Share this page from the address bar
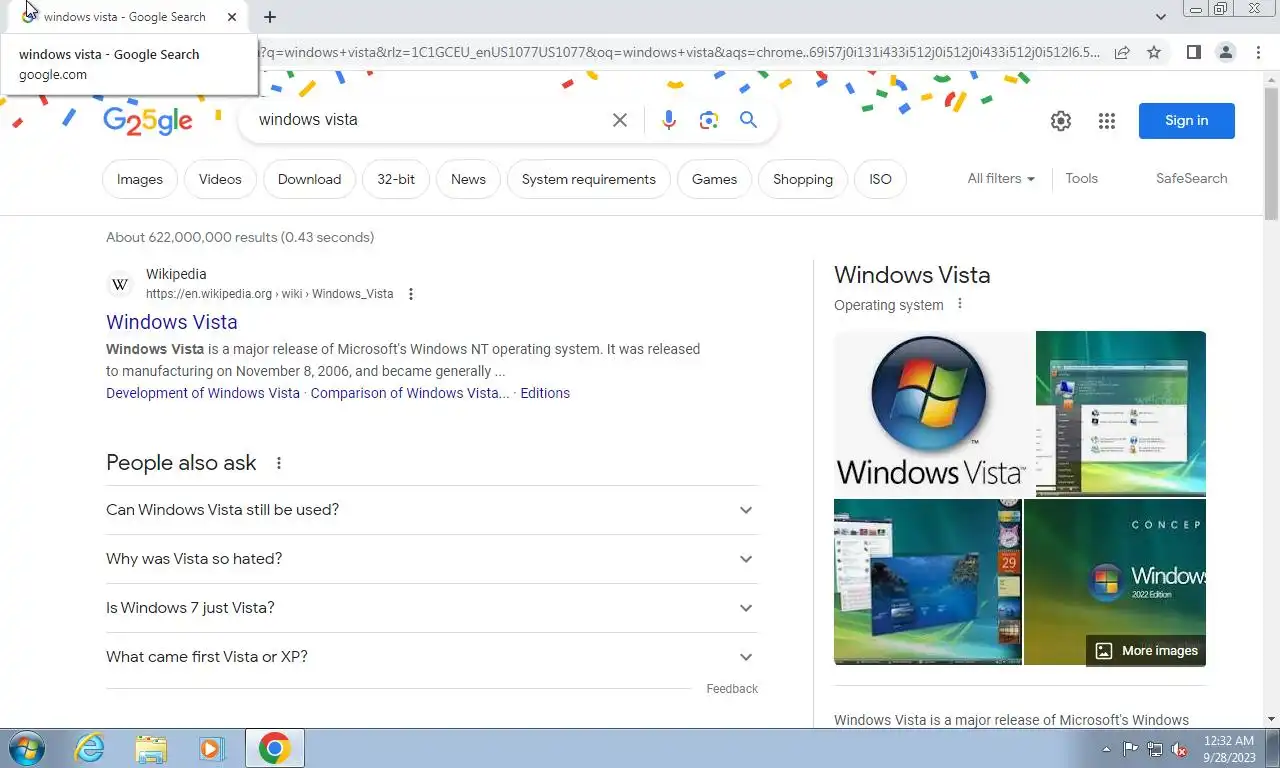The image size is (1280, 768). click(1122, 52)
